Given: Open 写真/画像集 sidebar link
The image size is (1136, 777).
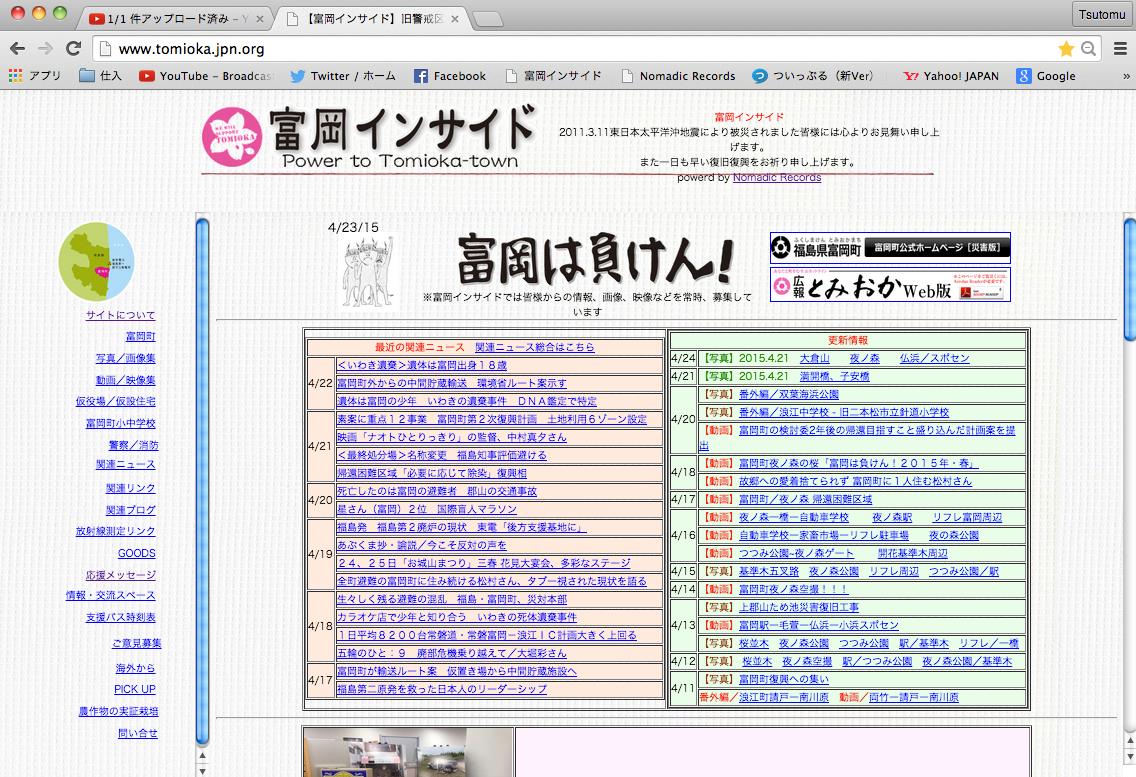Looking at the screenshot, I should point(125,358).
